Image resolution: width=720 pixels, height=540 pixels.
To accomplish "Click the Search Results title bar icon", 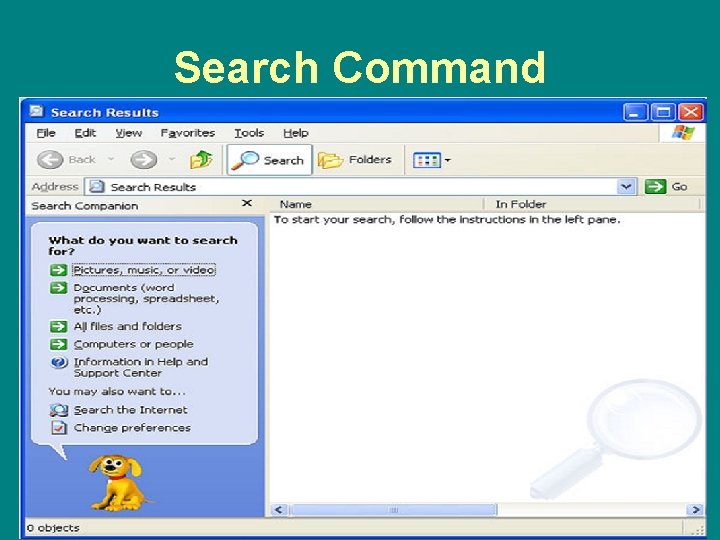I will click(37, 112).
